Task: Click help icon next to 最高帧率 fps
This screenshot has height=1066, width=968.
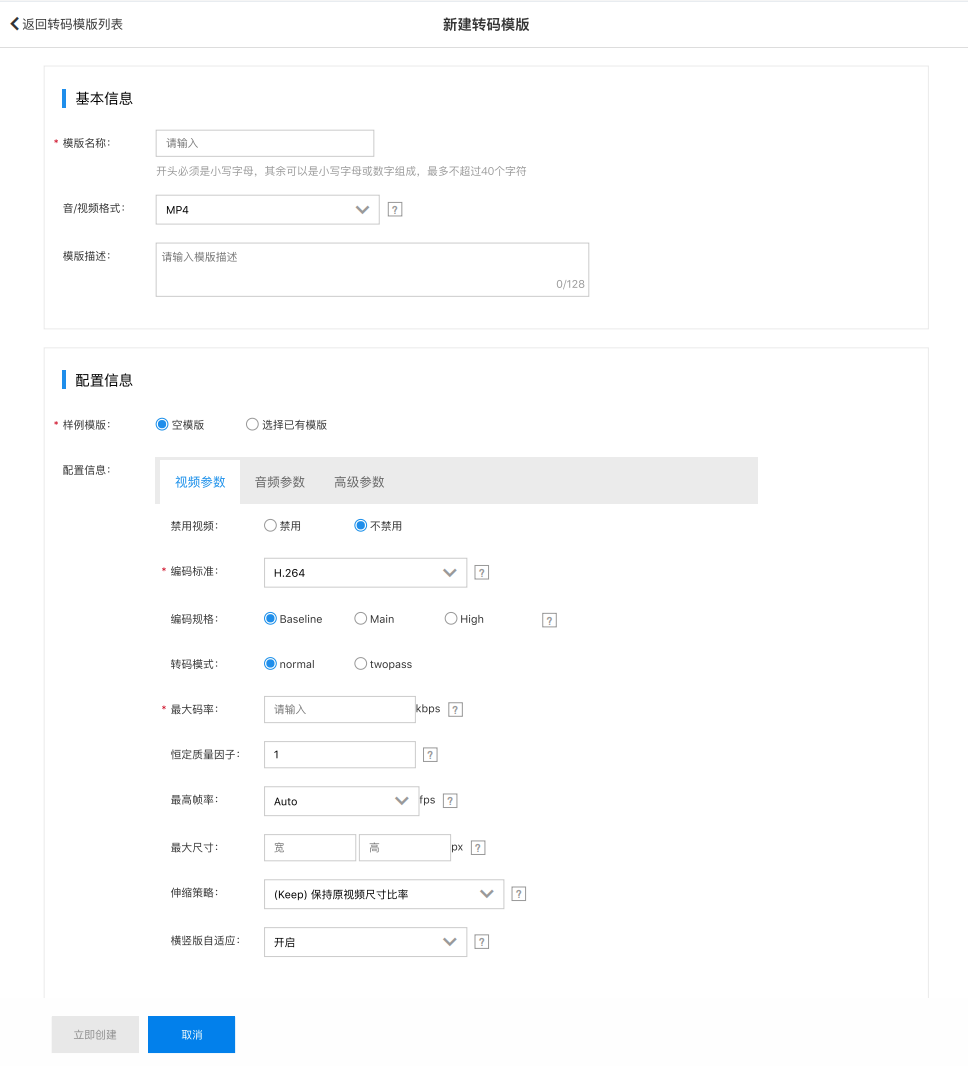Action: tap(450, 801)
